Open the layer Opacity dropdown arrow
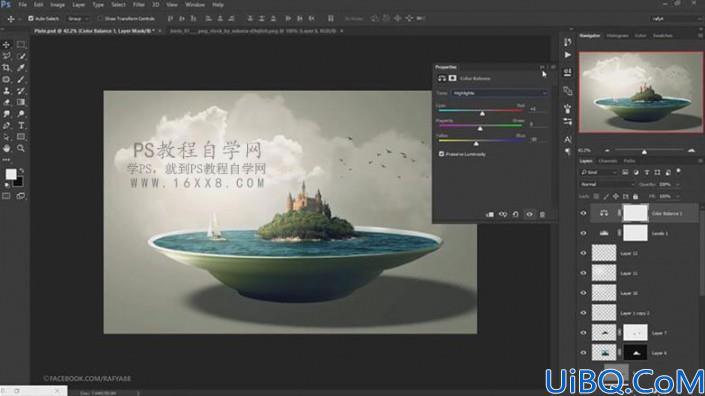Image resolution: width=705 pixels, height=396 pixels. tap(677, 184)
